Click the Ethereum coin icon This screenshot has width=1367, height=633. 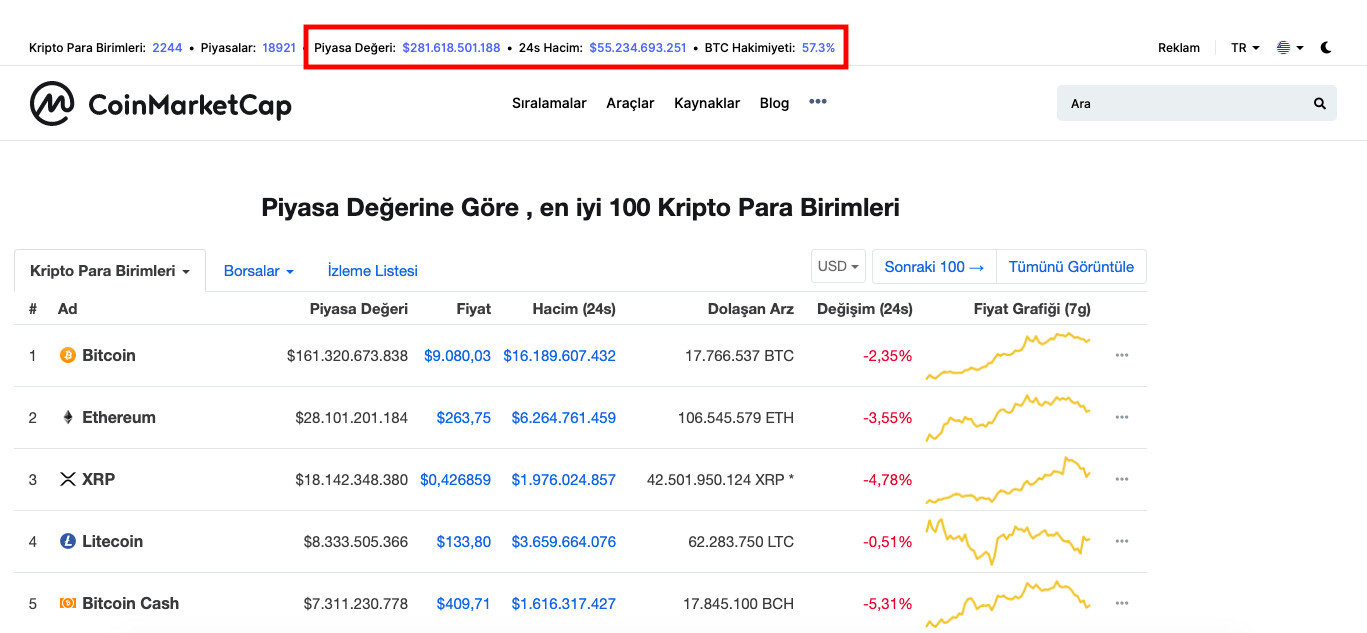68,417
